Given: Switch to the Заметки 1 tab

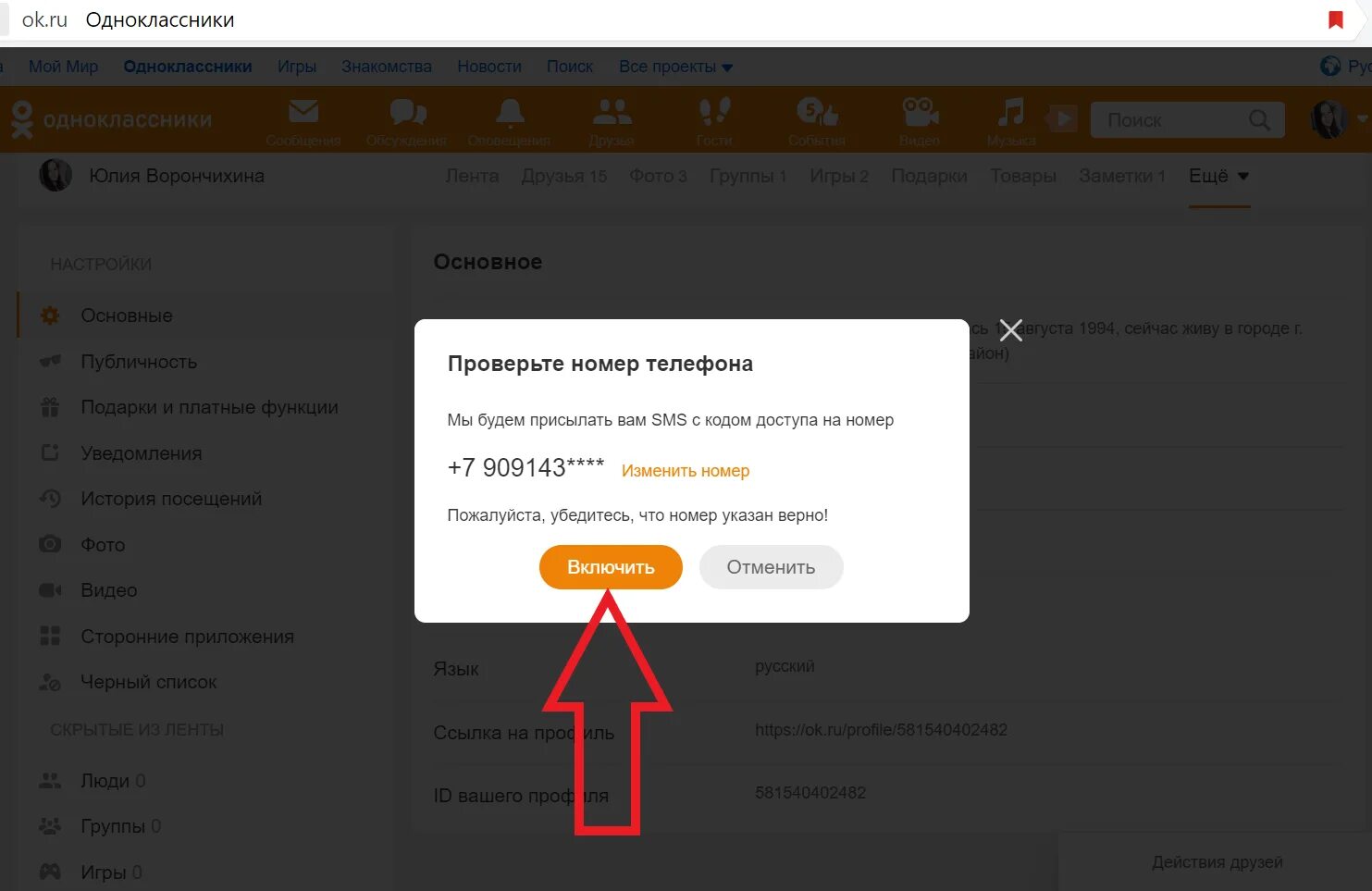Looking at the screenshot, I should coord(1122,176).
